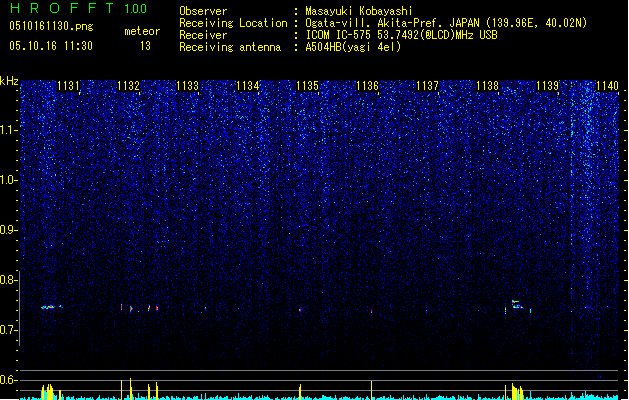Click the meteor label
This screenshot has width=629, height=400.
coord(142,31)
